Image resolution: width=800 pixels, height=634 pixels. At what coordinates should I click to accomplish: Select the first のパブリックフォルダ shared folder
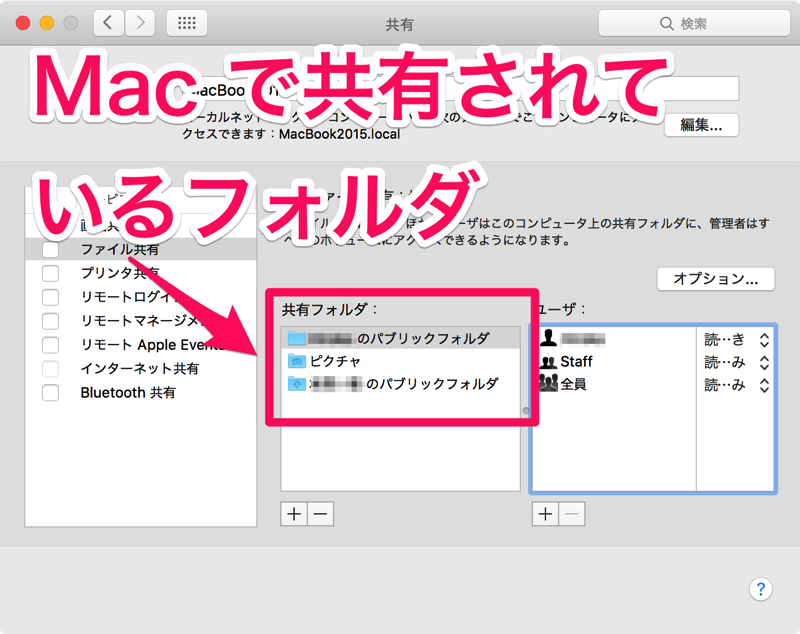(401, 338)
